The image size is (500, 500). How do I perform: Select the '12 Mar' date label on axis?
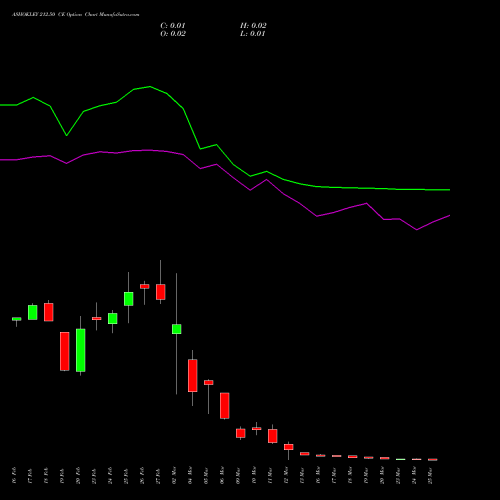[286, 475]
